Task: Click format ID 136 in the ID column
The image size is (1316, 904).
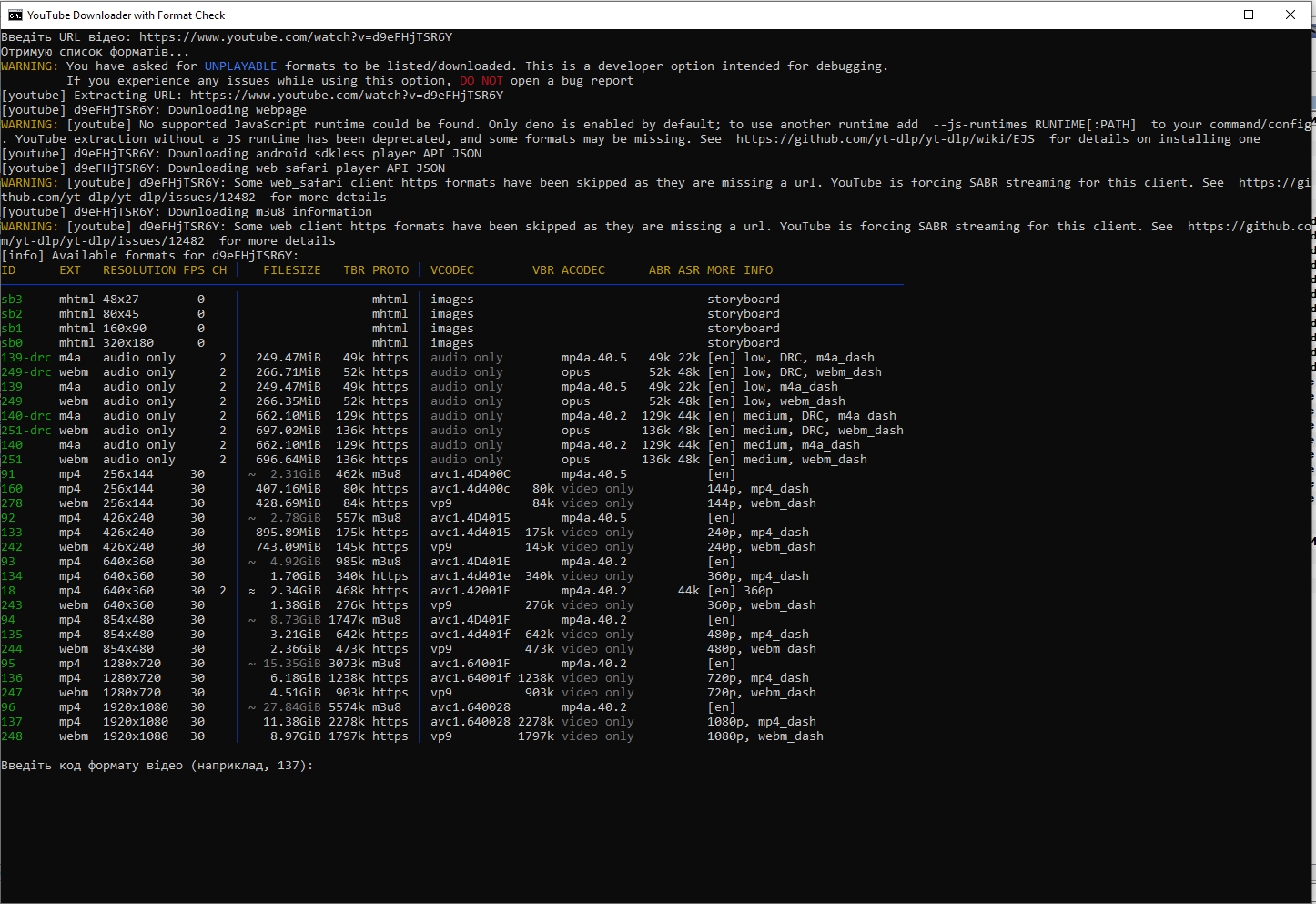Action: [x=12, y=678]
